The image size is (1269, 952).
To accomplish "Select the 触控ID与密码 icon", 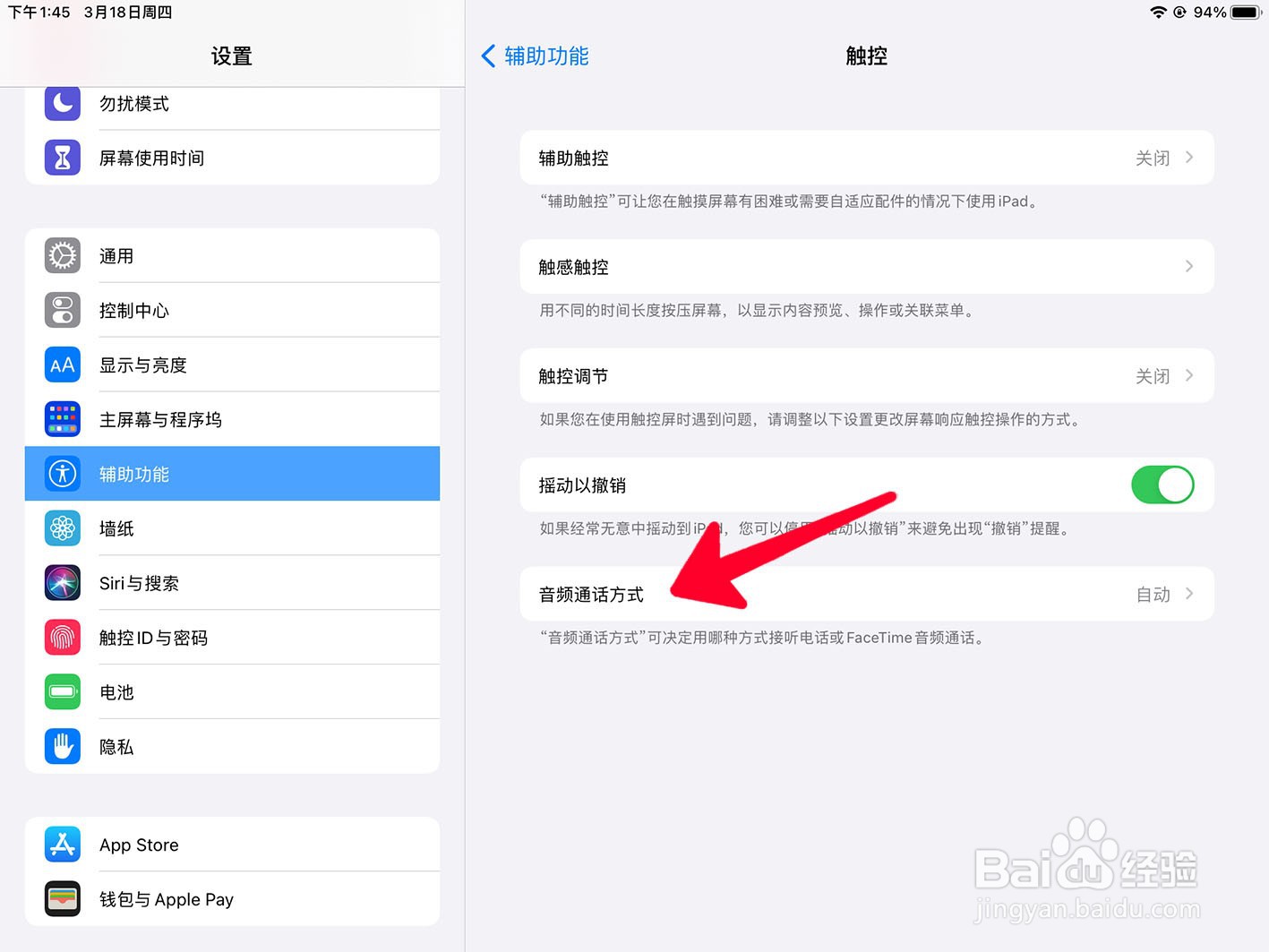I will click(x=62, y=637).
